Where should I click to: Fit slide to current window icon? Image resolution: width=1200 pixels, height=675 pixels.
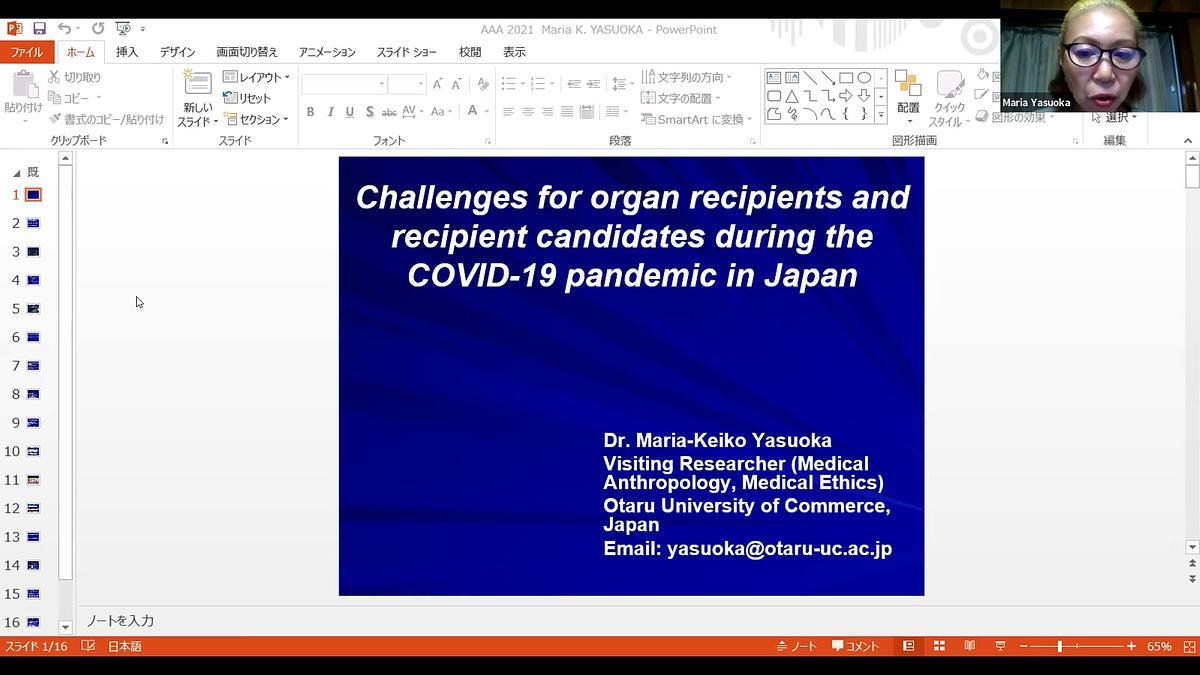coord(1189,647)
